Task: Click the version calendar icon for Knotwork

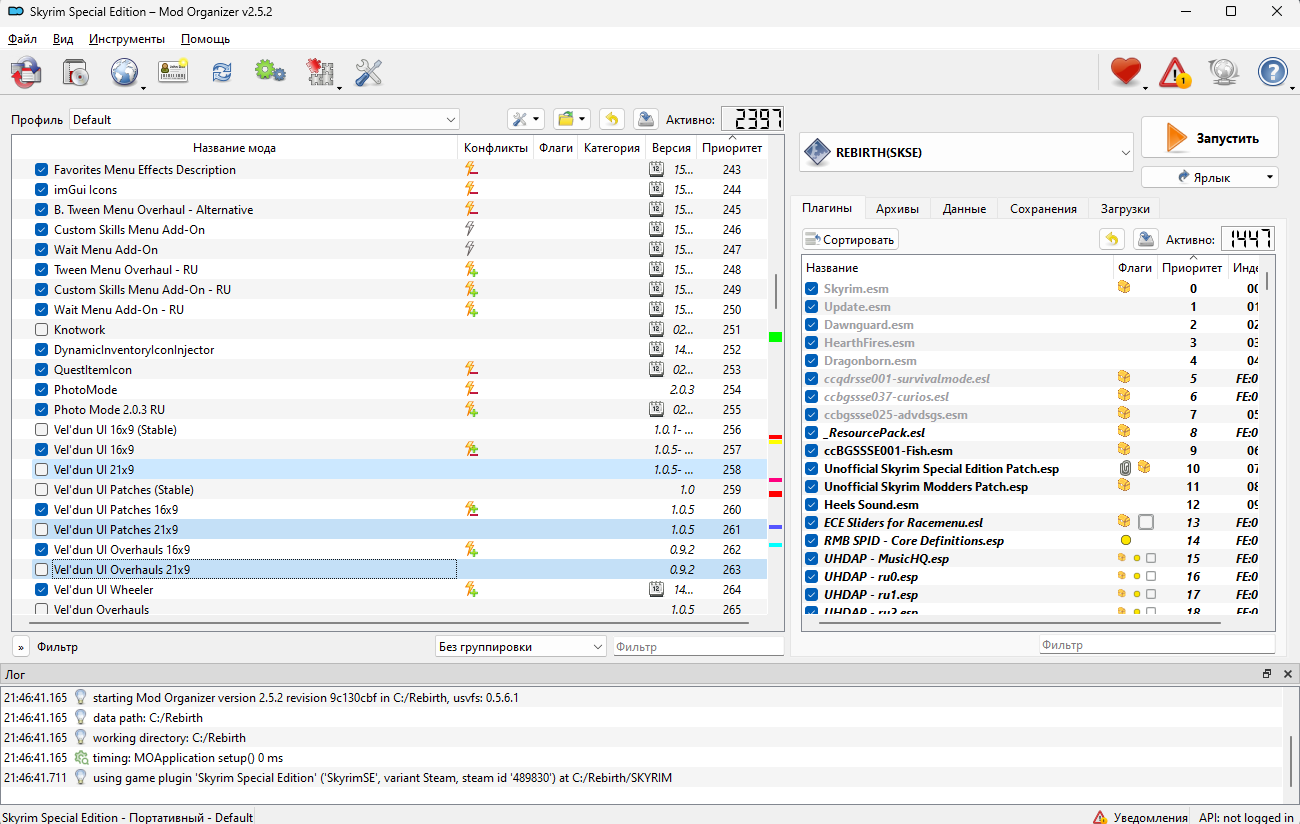Action: (x=656, y=330)
